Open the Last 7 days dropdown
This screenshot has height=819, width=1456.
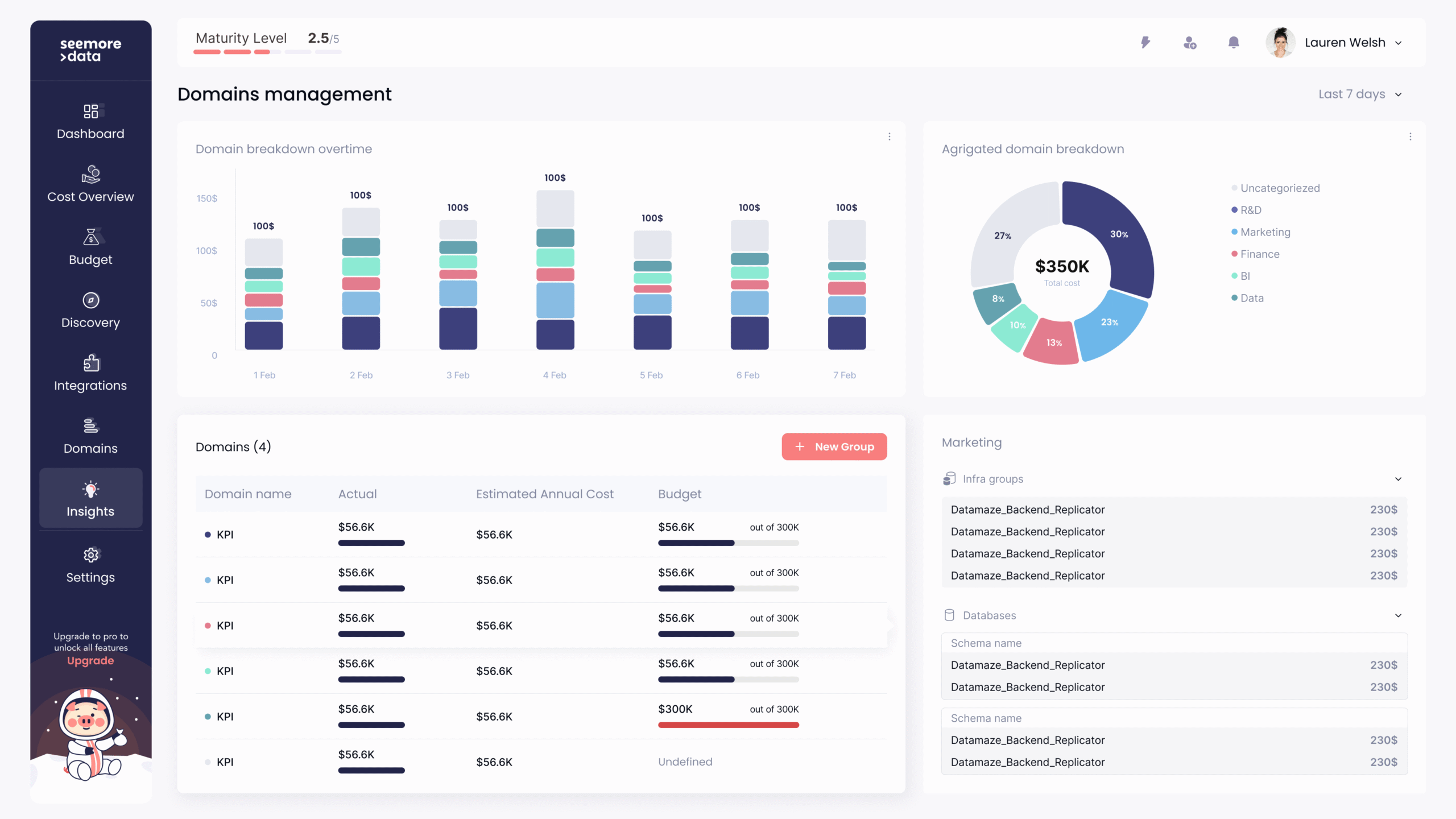click(1359, 94)
